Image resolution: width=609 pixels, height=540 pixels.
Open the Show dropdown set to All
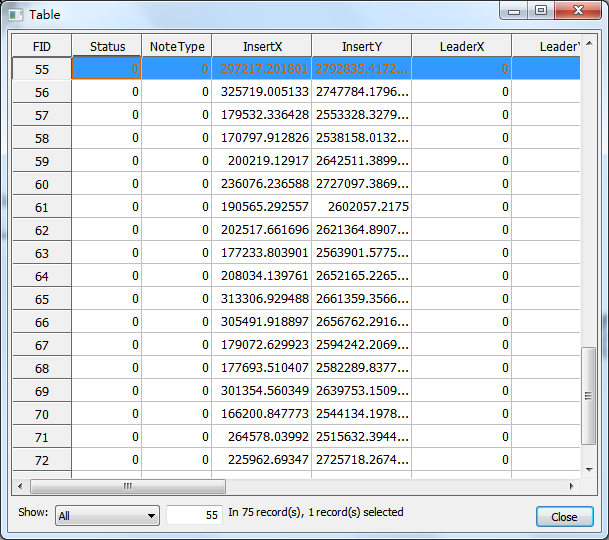click(x=108, y=515)
